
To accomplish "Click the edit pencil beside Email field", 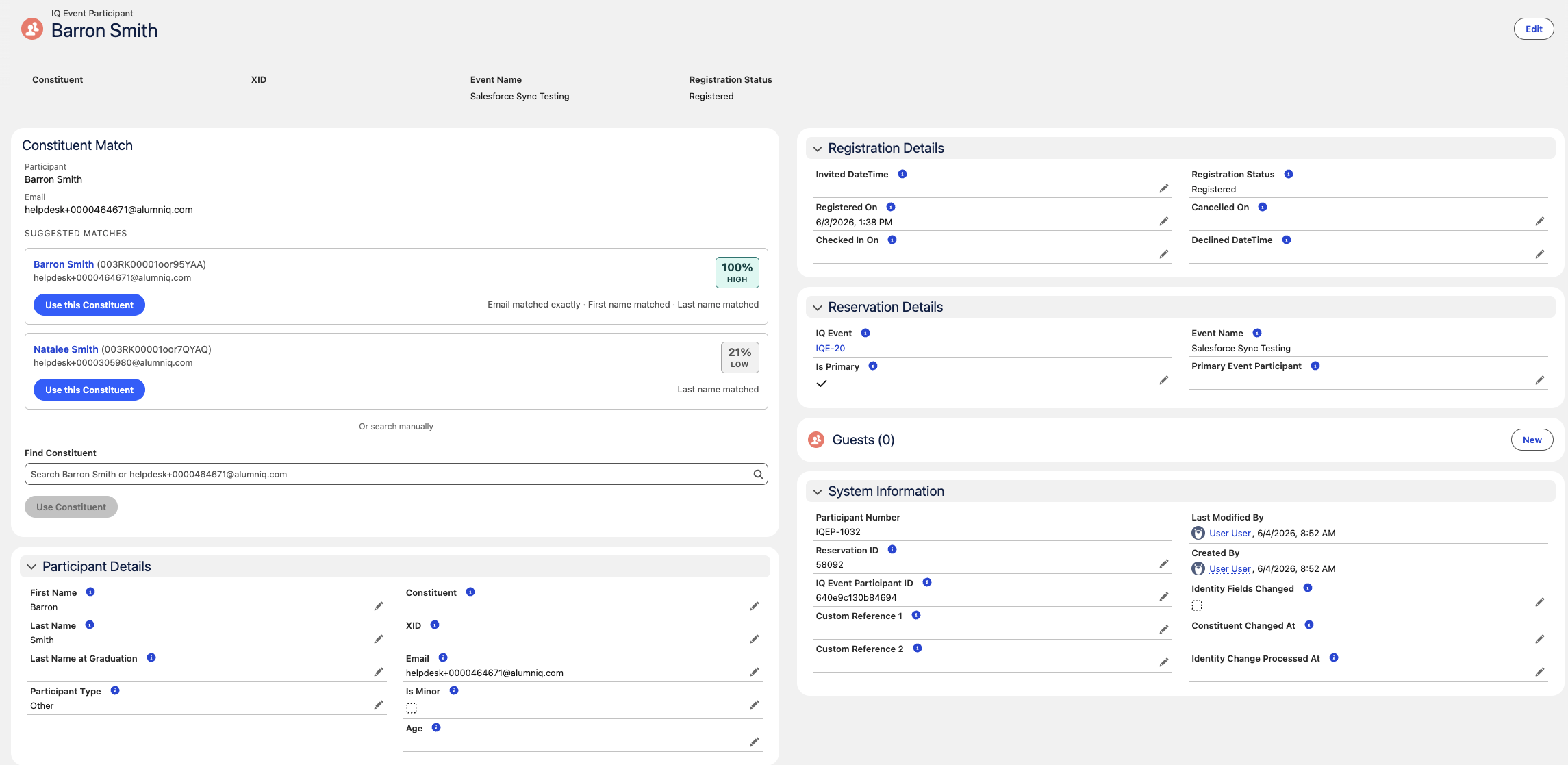I will click(x=754, y=672).
